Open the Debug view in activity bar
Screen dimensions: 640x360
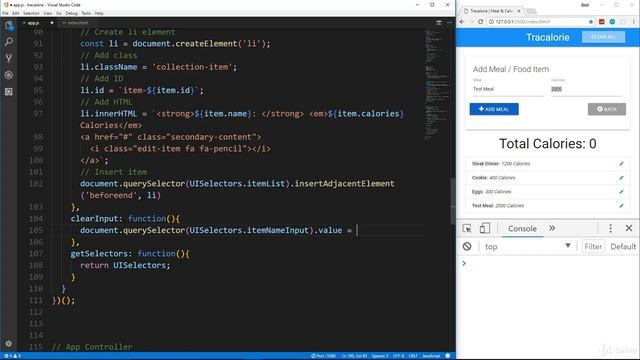[x=9, y=75]
